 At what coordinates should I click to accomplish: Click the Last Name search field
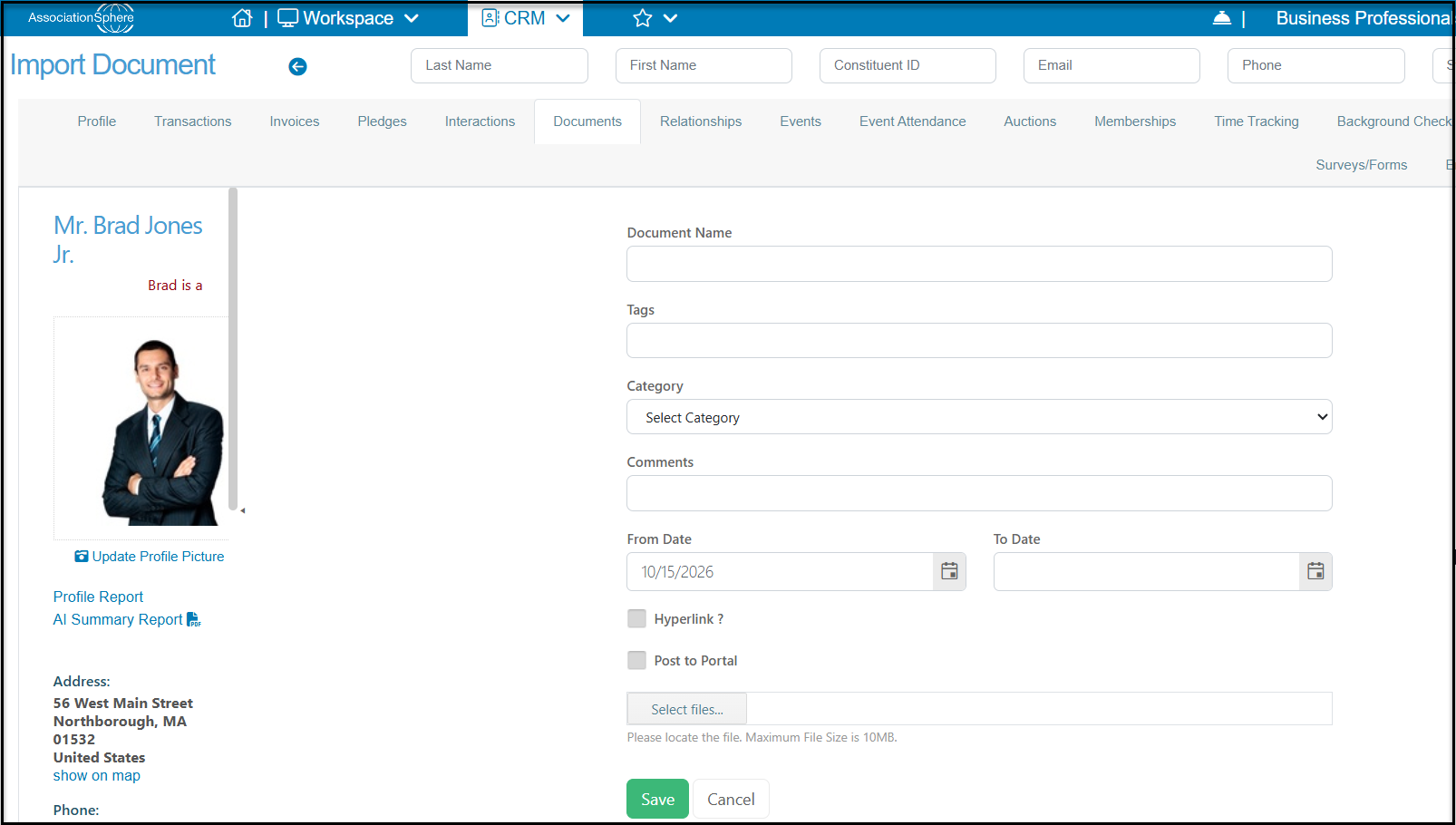500,65
